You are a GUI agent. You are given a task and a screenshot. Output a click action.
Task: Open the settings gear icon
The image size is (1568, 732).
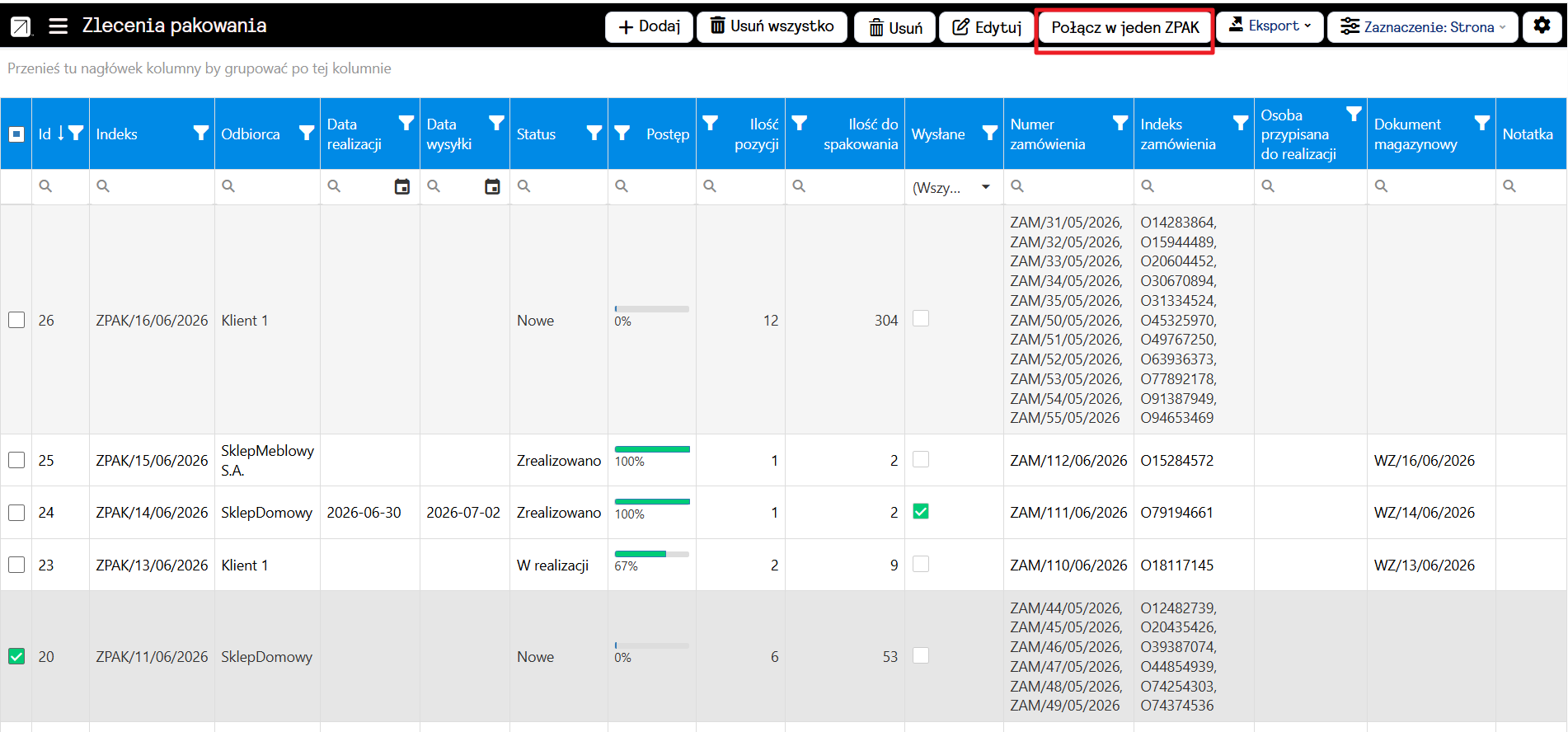click(1542, 26)
